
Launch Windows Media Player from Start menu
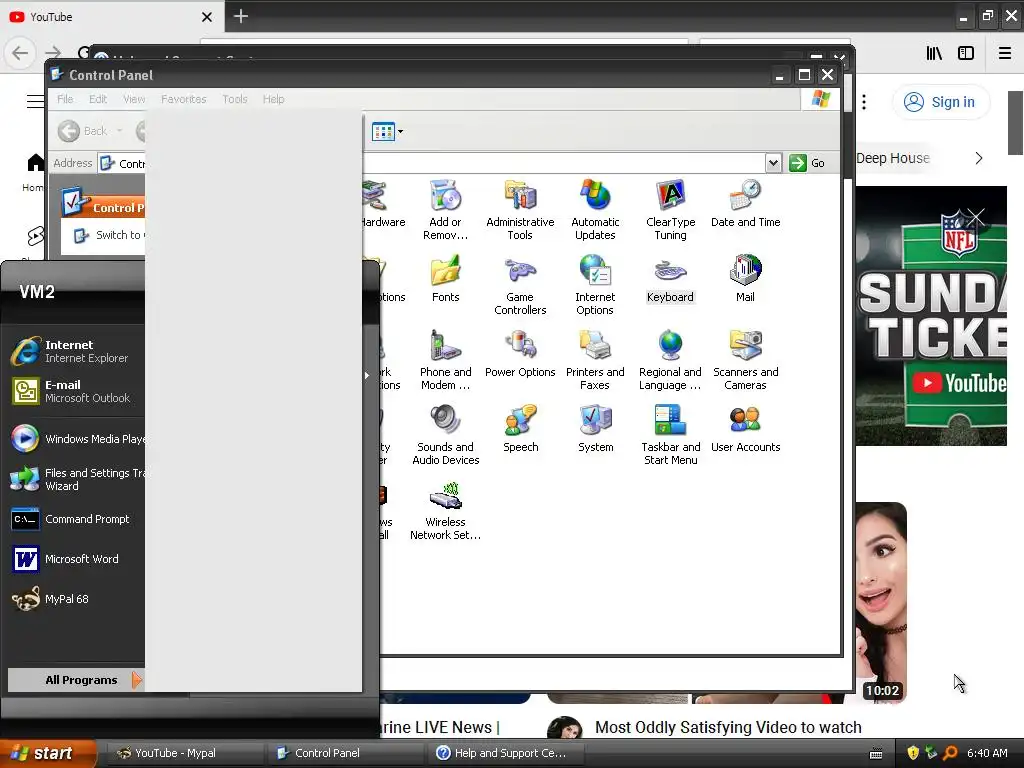pyautogui.click(x=76, y=439)
